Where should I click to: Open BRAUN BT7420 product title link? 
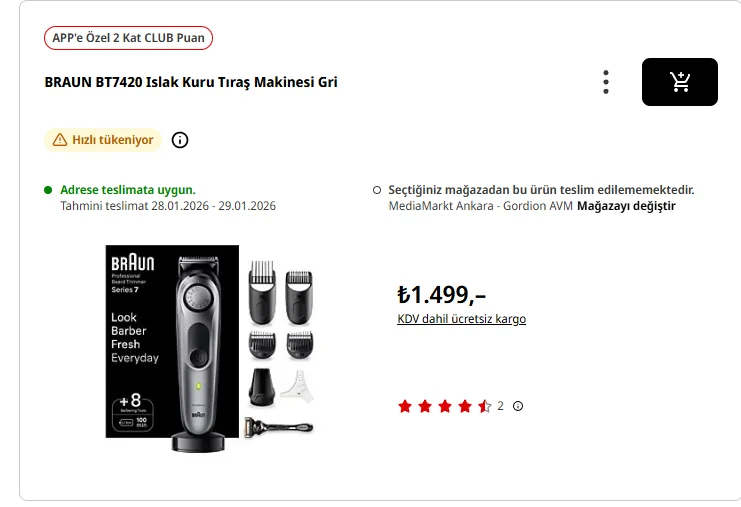pos(191,82)
